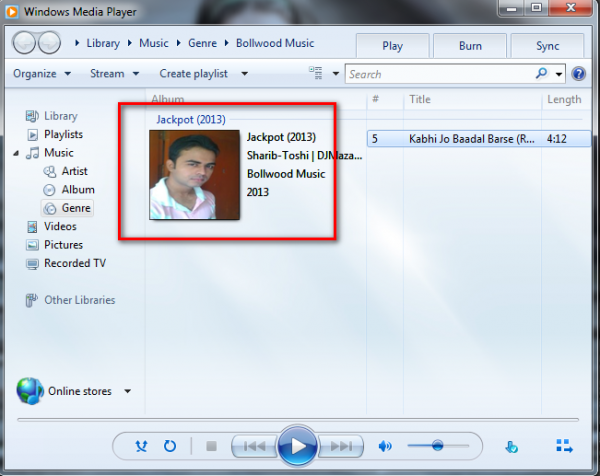This screenshot has height=476, width=600.
Task: Click the Forward navigation arrow button
Action: pos(49,42)
